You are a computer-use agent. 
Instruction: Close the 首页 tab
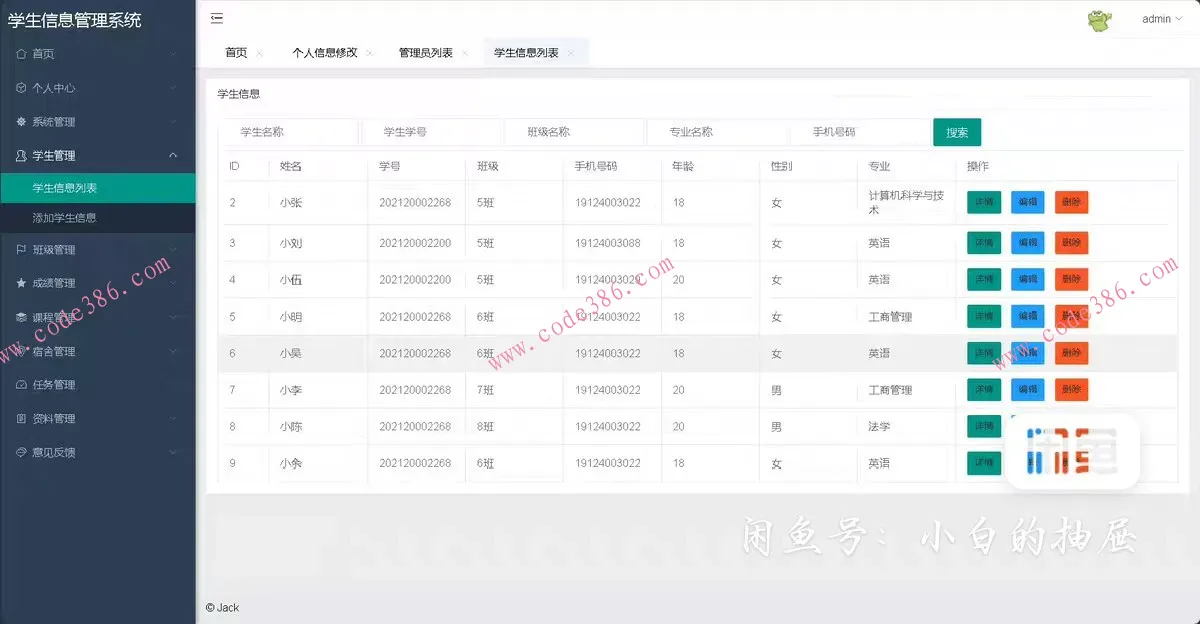[259, 52]
